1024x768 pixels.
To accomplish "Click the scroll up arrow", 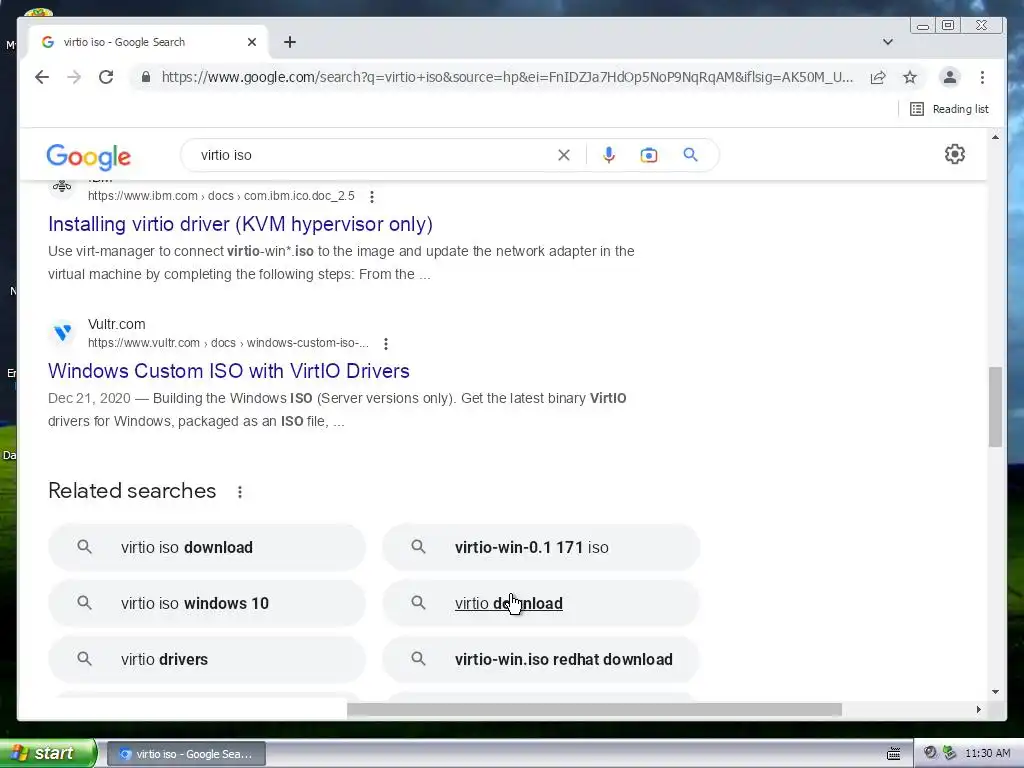I will (x=995, y=137).
